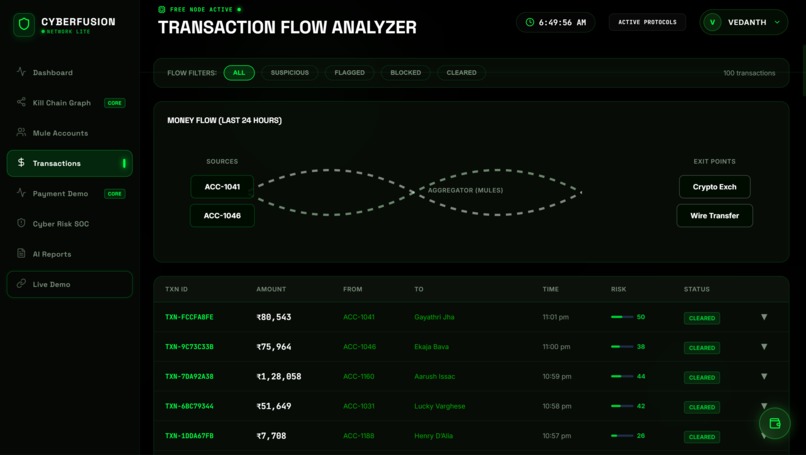Viewport: 806px width, 455px height.
Task: Click recipient Lucky Varghese
Action: [439, 406]
